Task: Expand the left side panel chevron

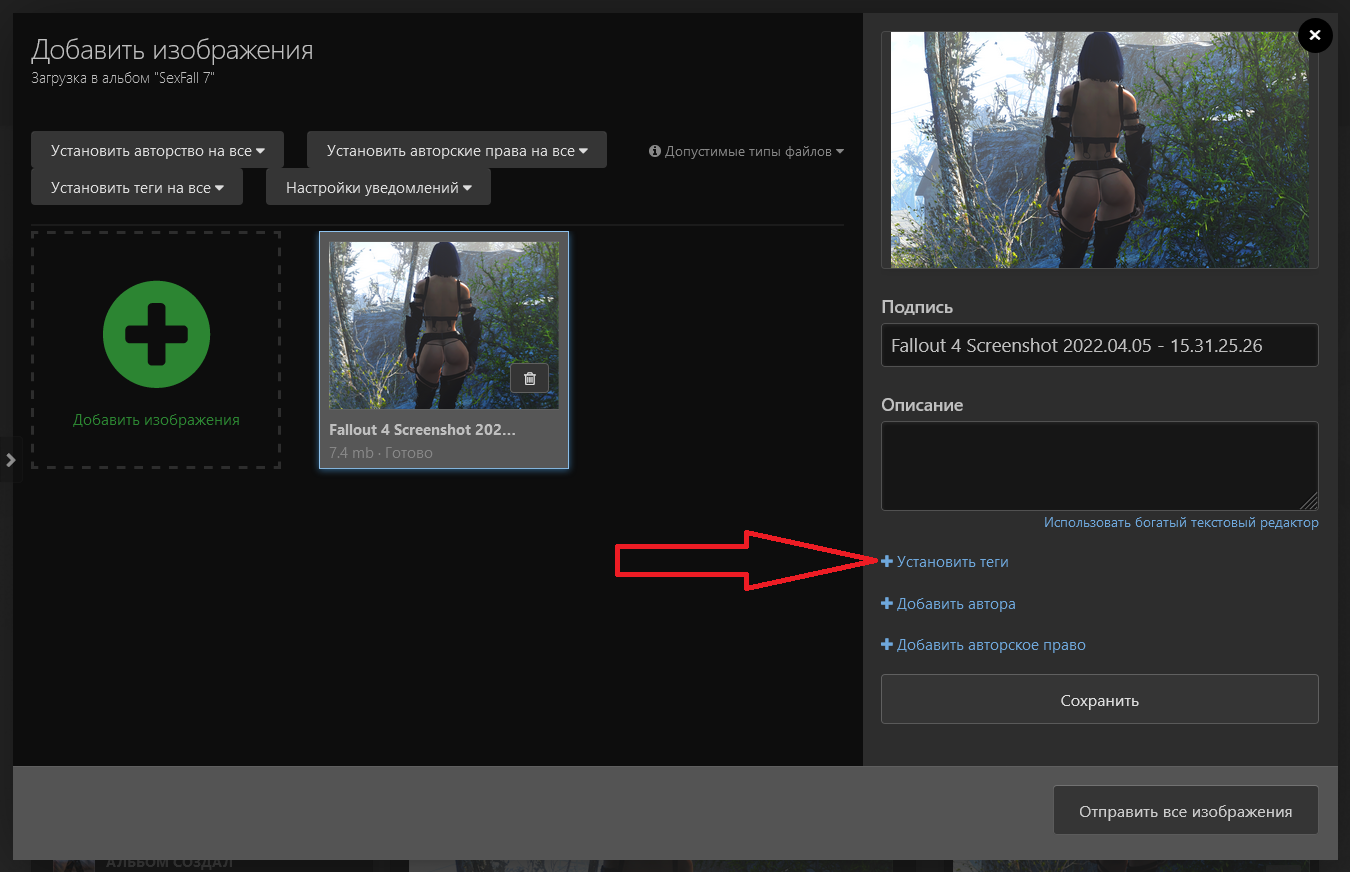Action: click(10, 460)
